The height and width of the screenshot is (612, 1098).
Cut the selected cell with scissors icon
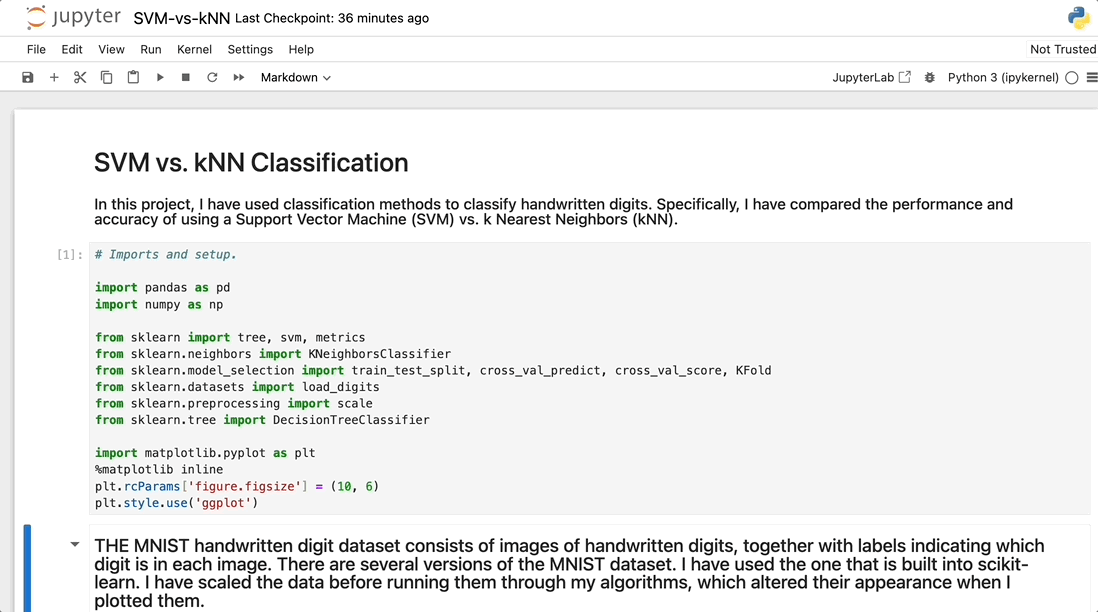pyautogui.click(x=80, y=78)
